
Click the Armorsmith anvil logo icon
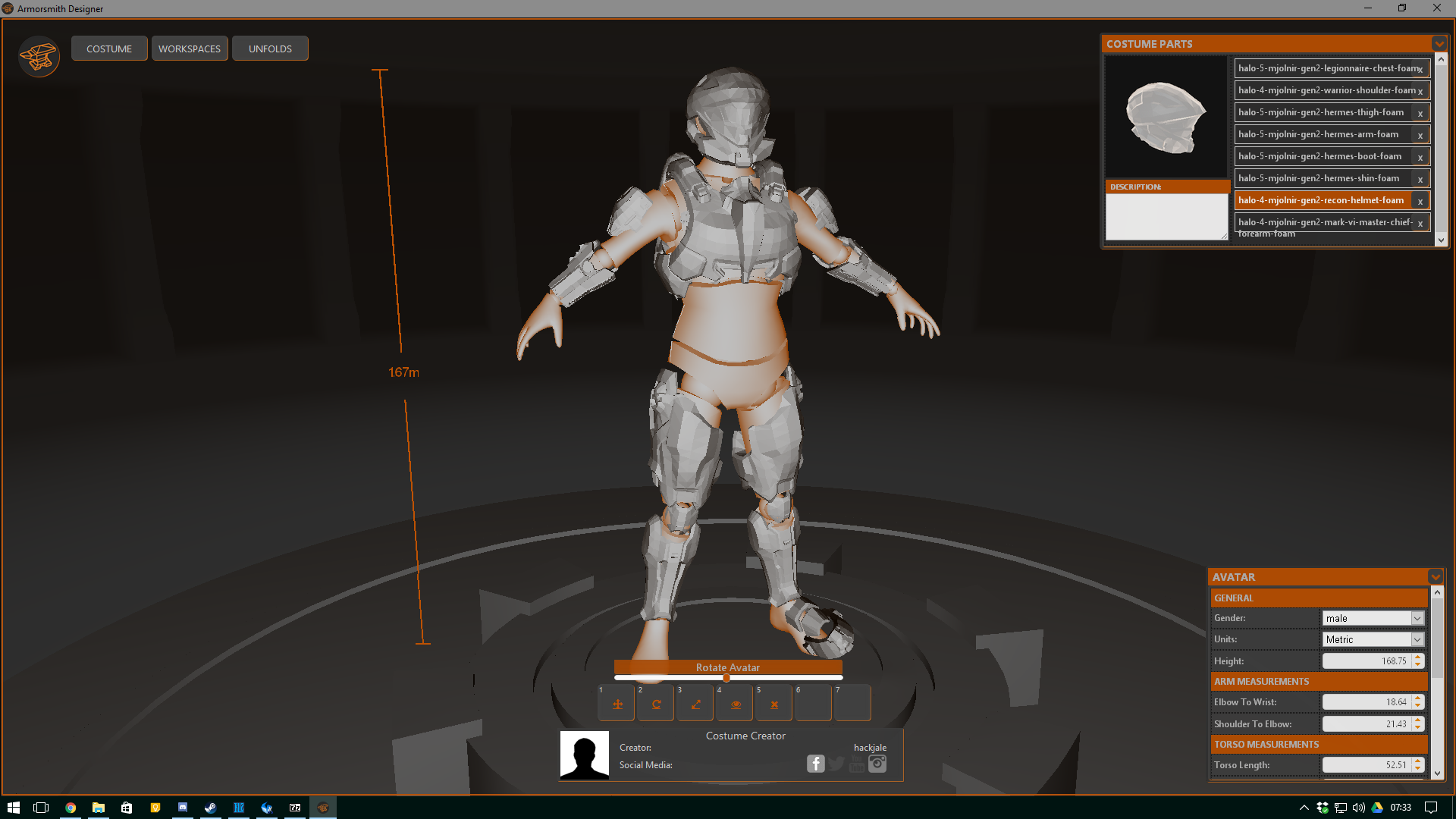[x=39, y=56]
